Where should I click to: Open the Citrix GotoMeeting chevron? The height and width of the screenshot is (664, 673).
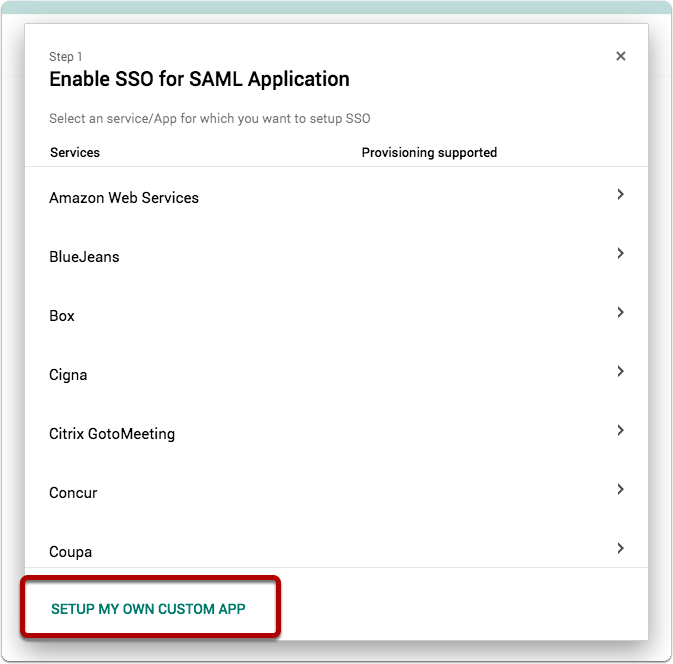(620, 430)
